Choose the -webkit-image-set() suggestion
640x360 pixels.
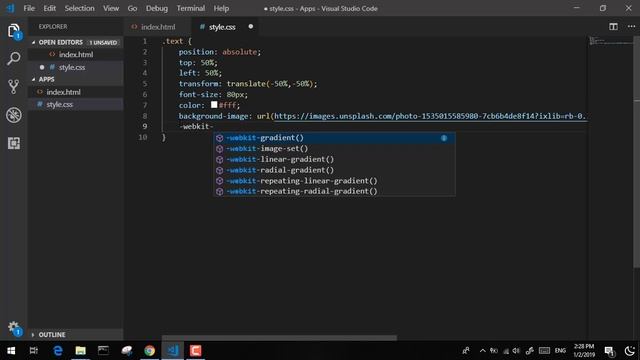point(334,149)
